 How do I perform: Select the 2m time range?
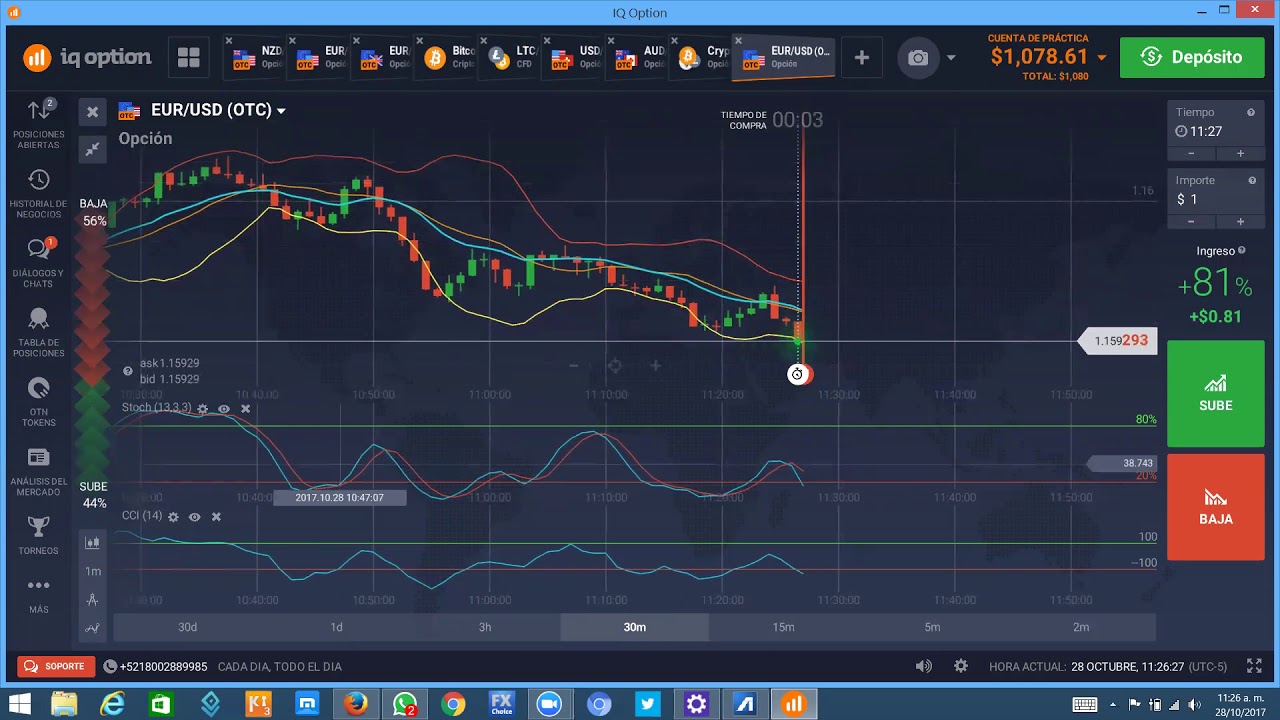coord(1081,627)
